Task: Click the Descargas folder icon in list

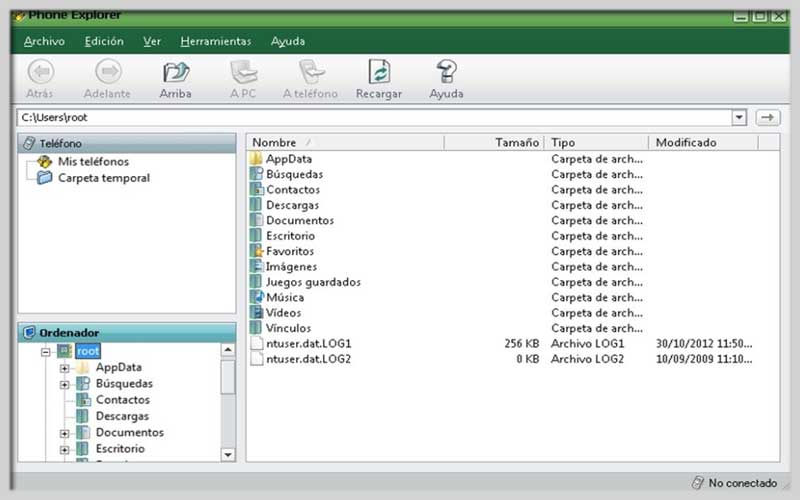Action: tap(256, 205)
